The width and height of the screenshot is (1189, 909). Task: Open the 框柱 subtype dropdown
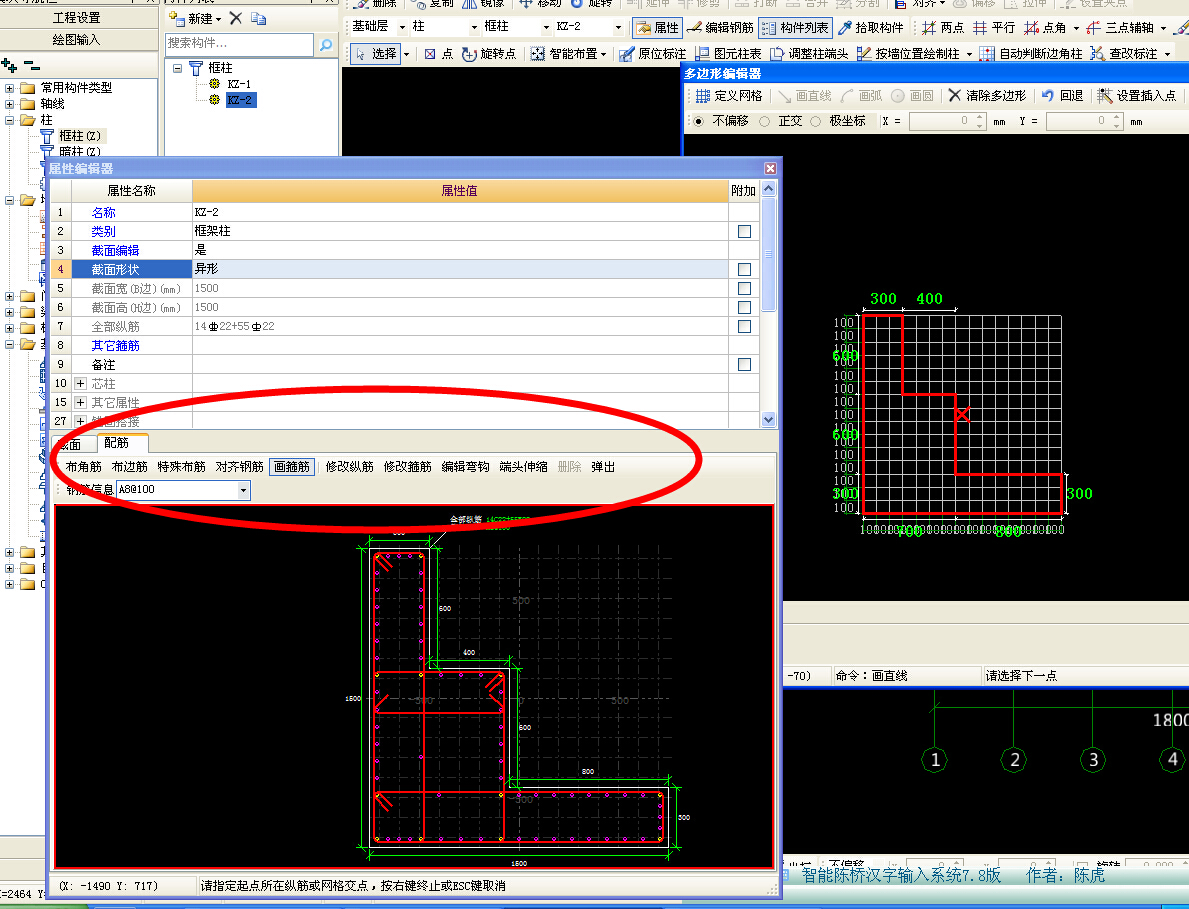click(546, 27)
